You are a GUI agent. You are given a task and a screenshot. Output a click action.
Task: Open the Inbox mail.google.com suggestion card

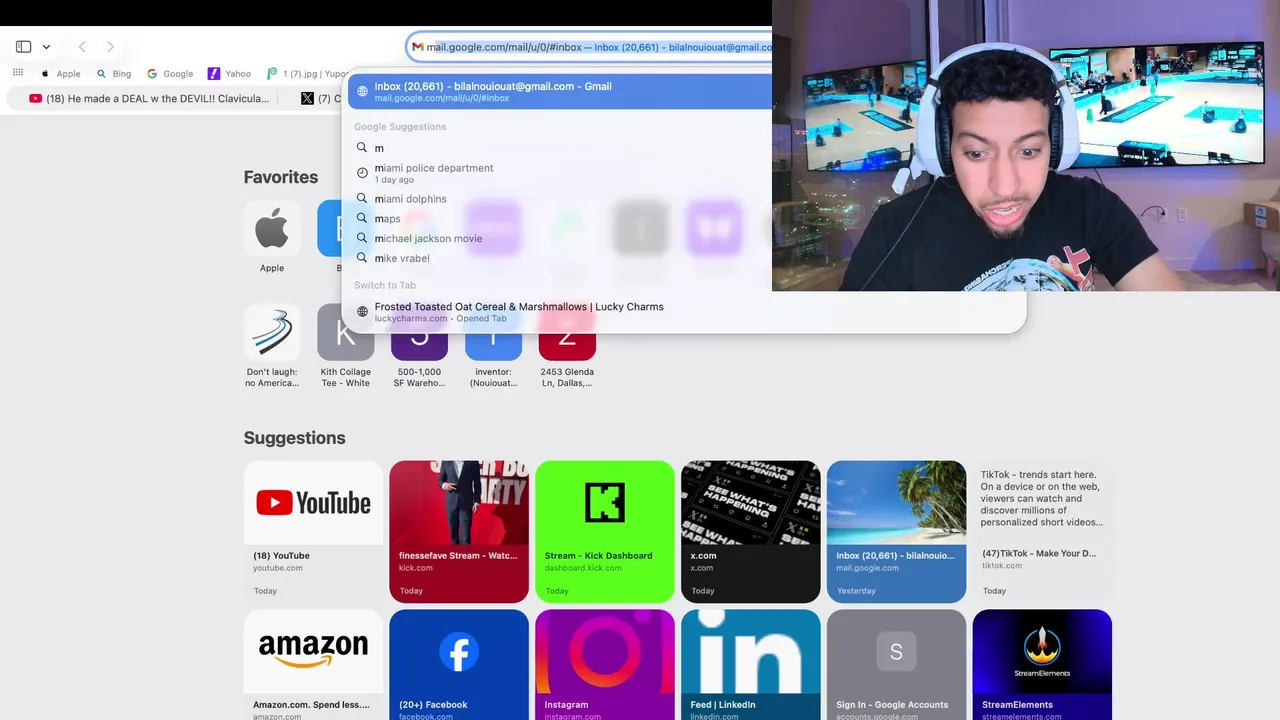[896, 532]
